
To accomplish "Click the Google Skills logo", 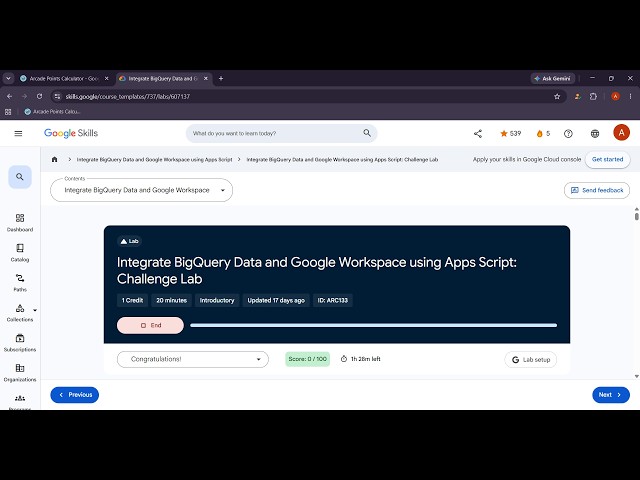I will [71, 133].
